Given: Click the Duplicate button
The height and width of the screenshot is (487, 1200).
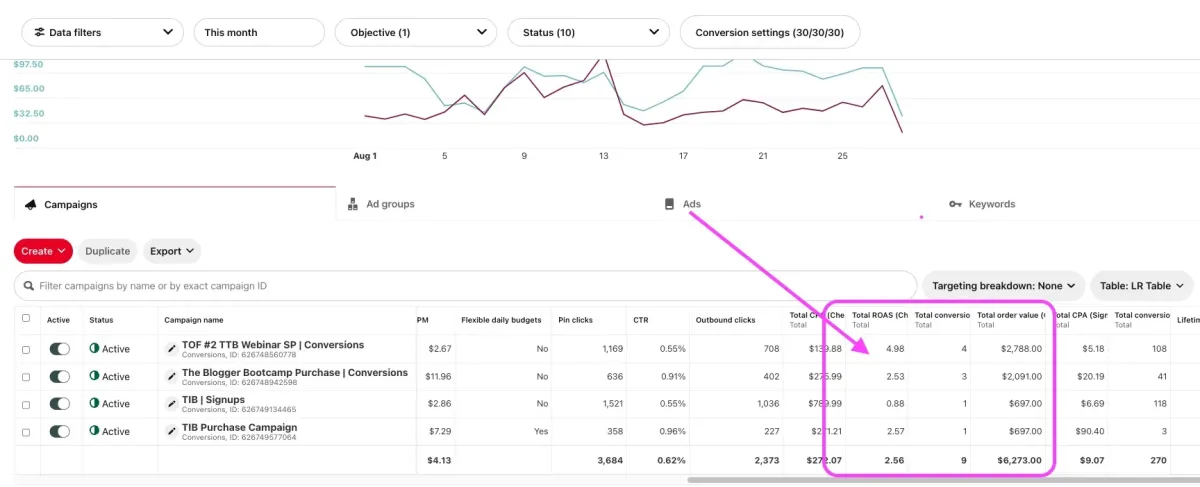Looking at the screenshot, I should click(x=108, y=251).
